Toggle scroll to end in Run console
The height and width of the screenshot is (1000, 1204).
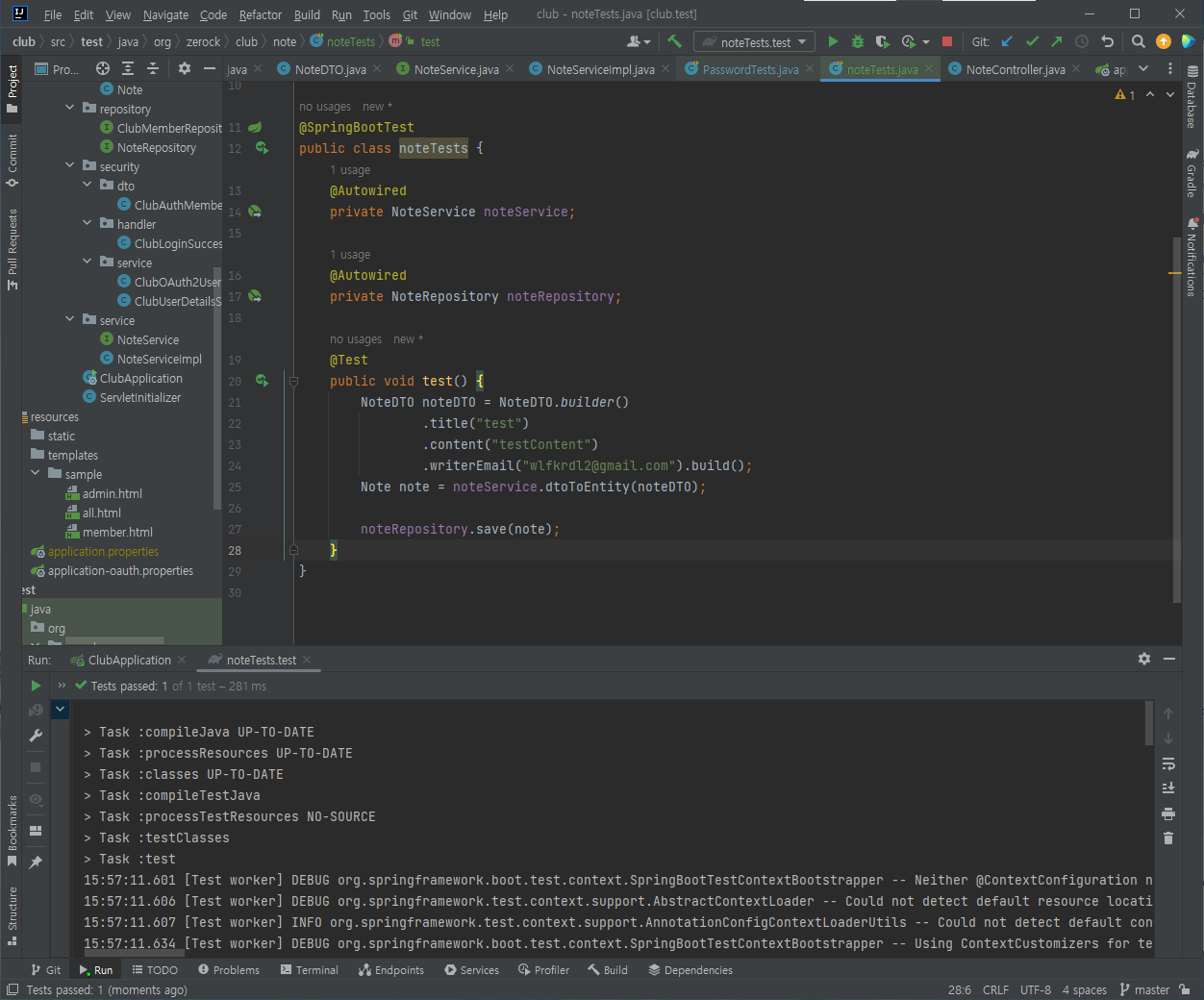pos(1168,788)
